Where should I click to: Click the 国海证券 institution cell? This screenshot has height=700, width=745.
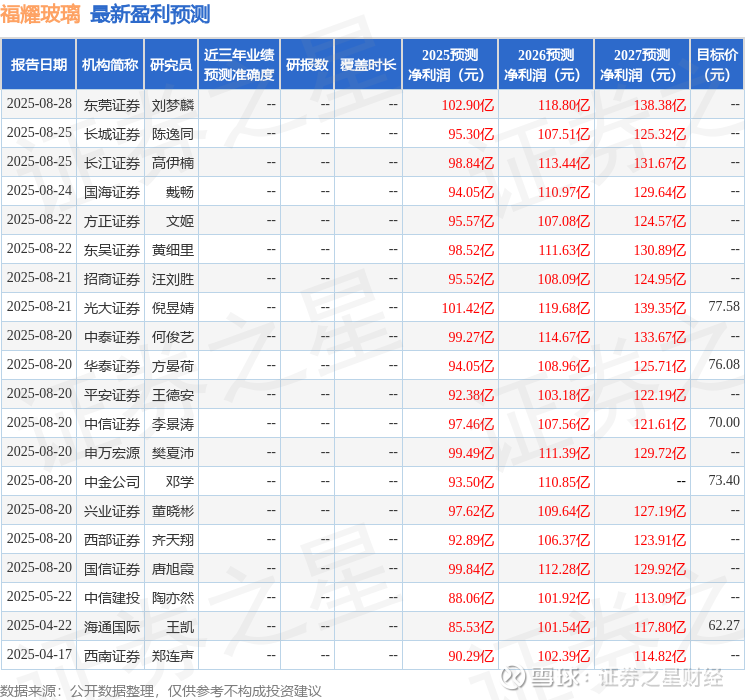point(112,192)
